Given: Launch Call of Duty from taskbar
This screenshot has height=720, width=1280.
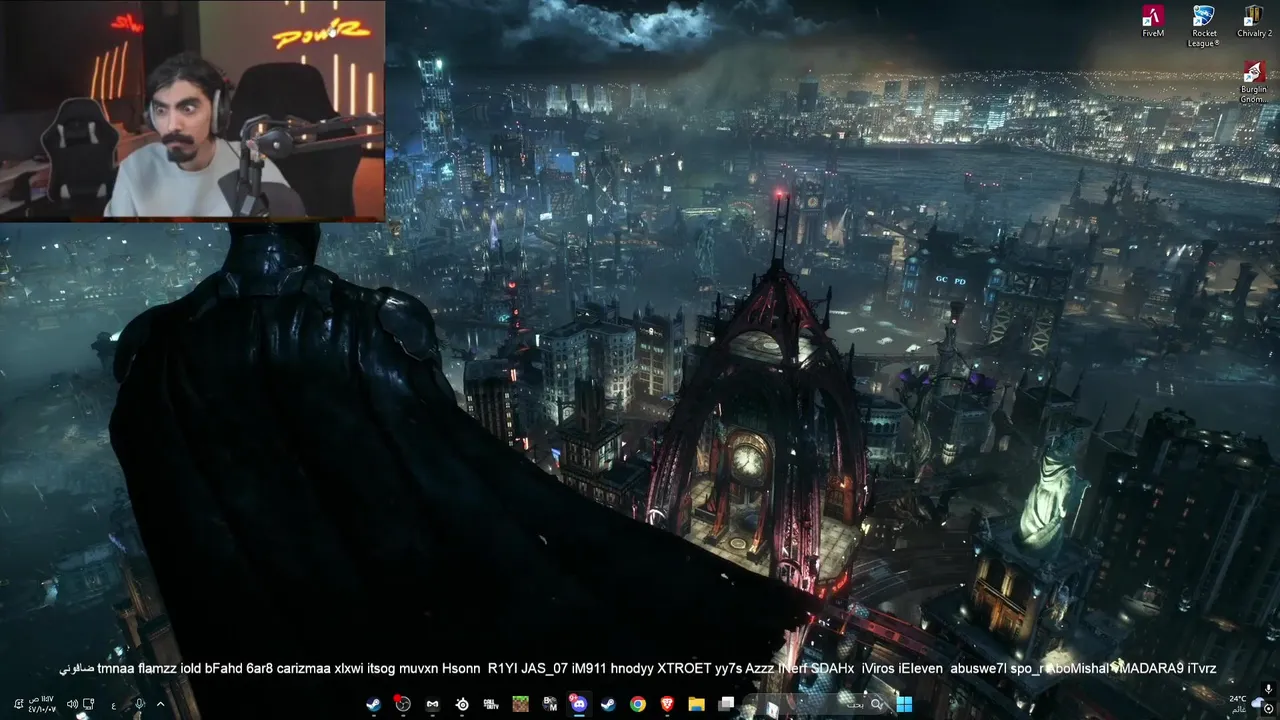Looking at the screenshot, I should tap(490, 704).
